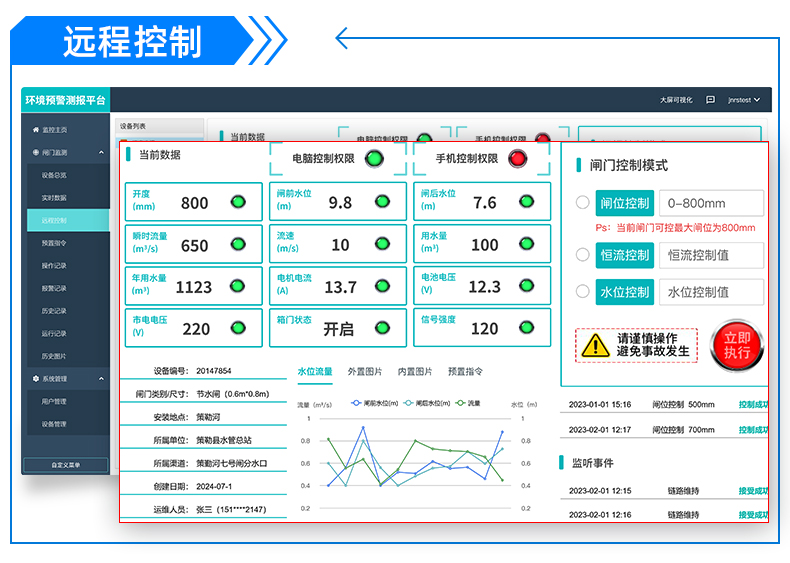Viewport: 790px width, 563px height.
Task: Click the 恒流控制值 input field
Action: click(x=714, y=255)
